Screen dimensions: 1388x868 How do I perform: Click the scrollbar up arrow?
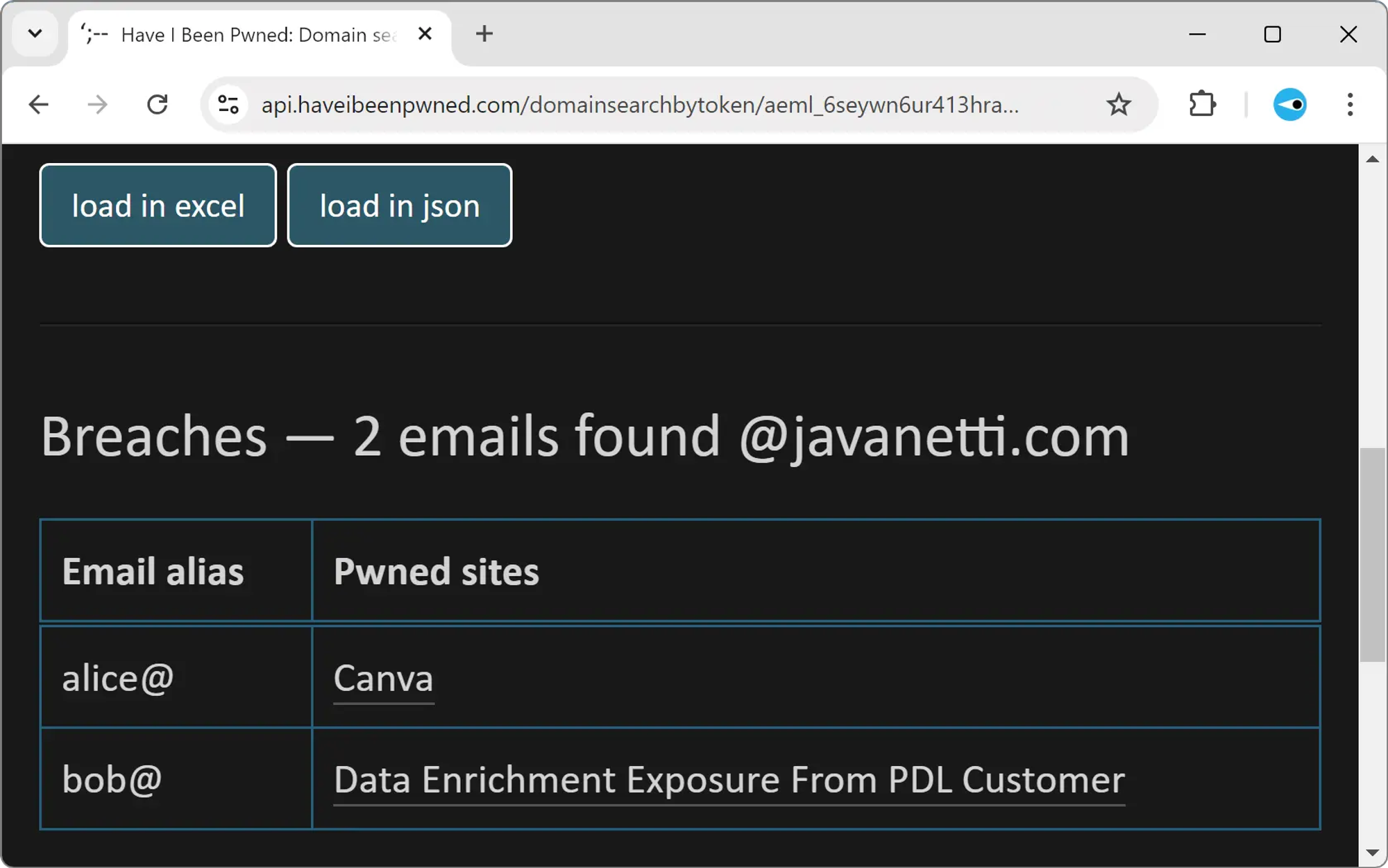1372,159
